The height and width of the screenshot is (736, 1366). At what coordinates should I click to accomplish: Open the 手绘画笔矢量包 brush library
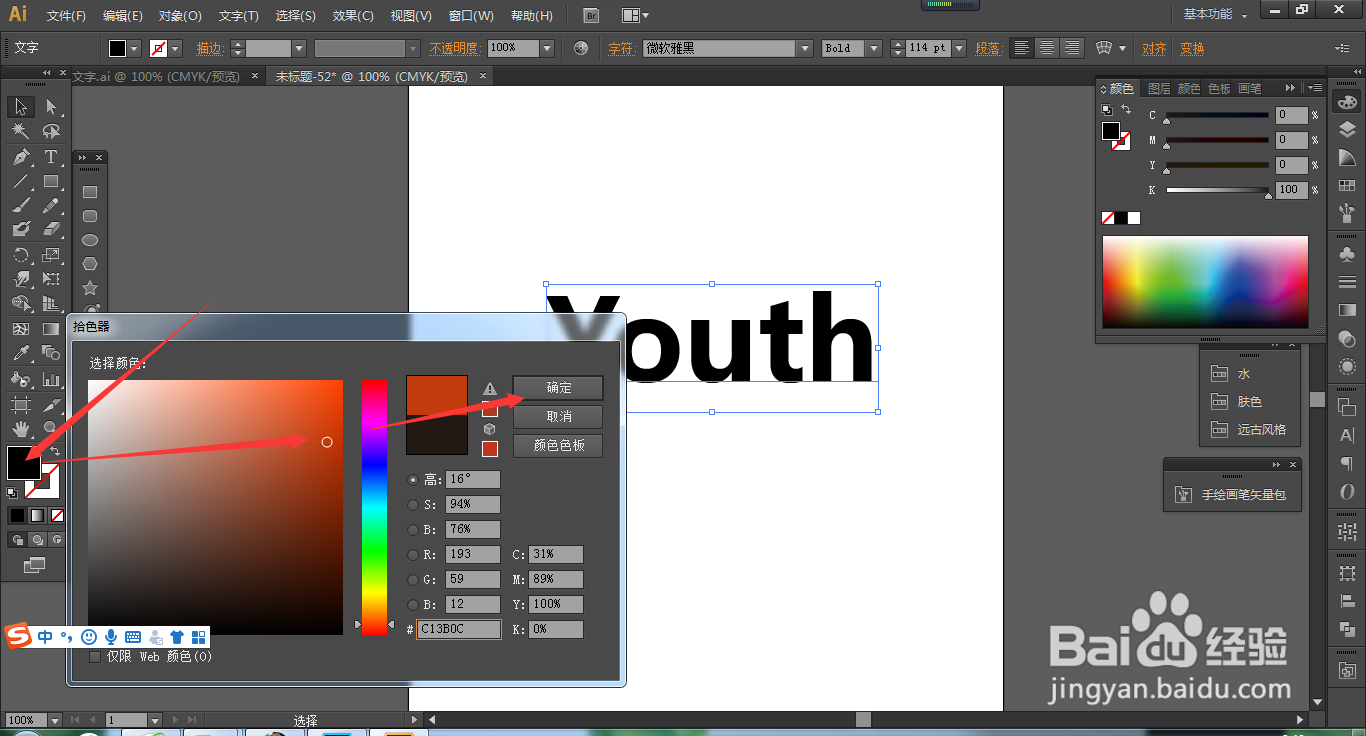coord(1232,495)
